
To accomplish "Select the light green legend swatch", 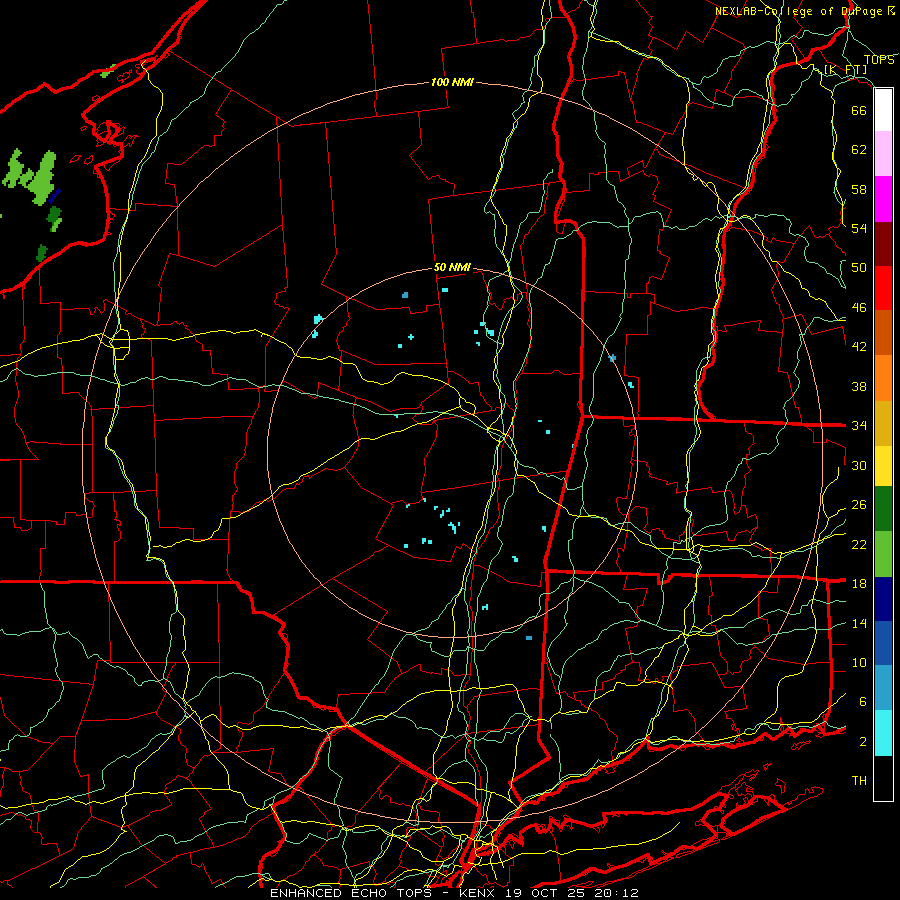I will 883,554.
